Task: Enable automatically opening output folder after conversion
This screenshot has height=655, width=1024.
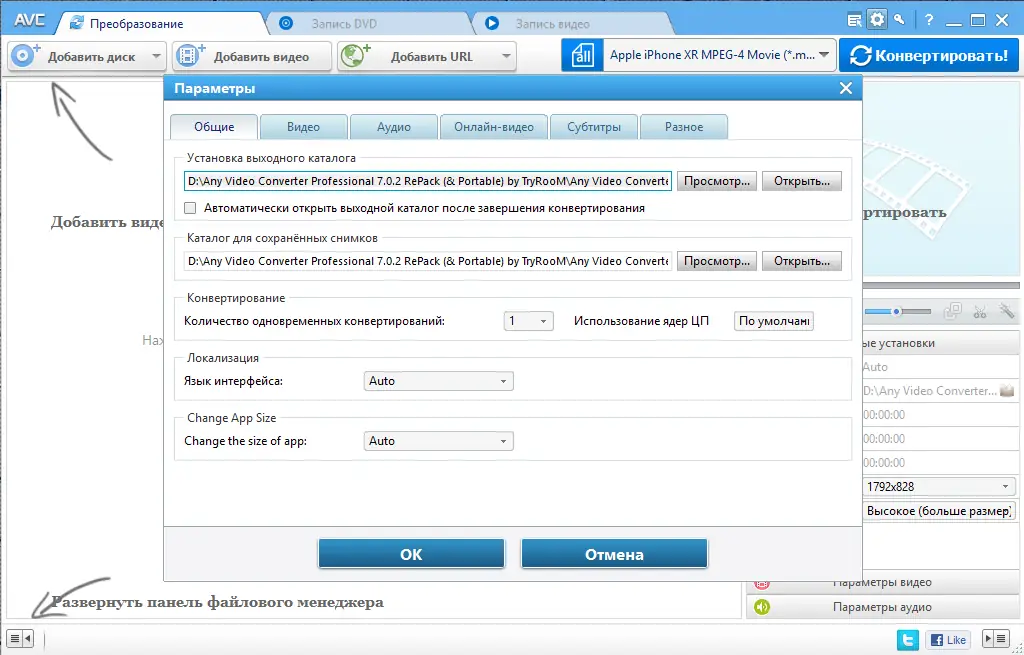Action: click(189, 207)
